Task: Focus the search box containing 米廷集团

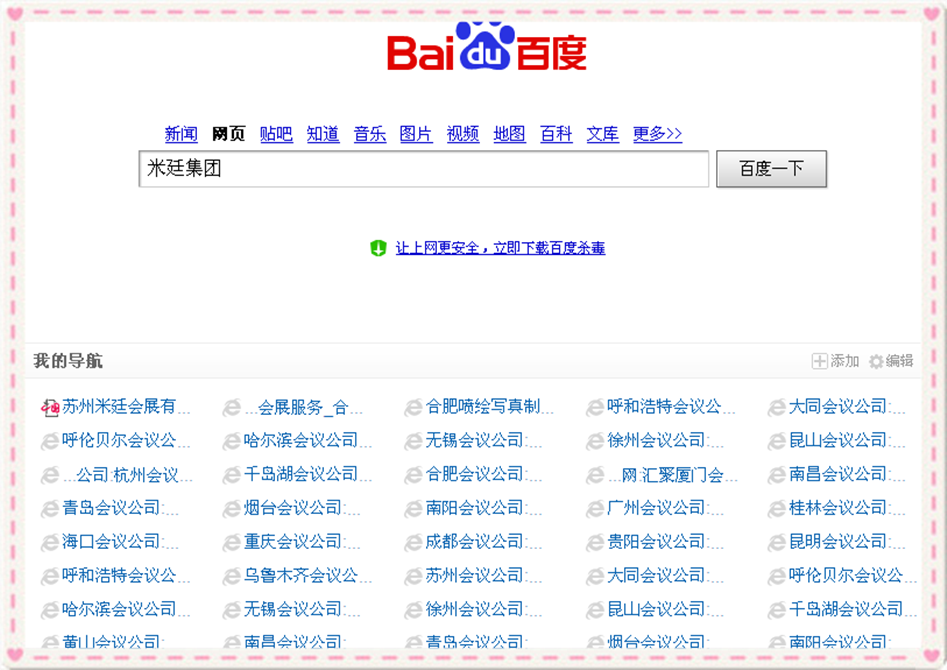Action: pyautogui.click(x=424, y=169)
